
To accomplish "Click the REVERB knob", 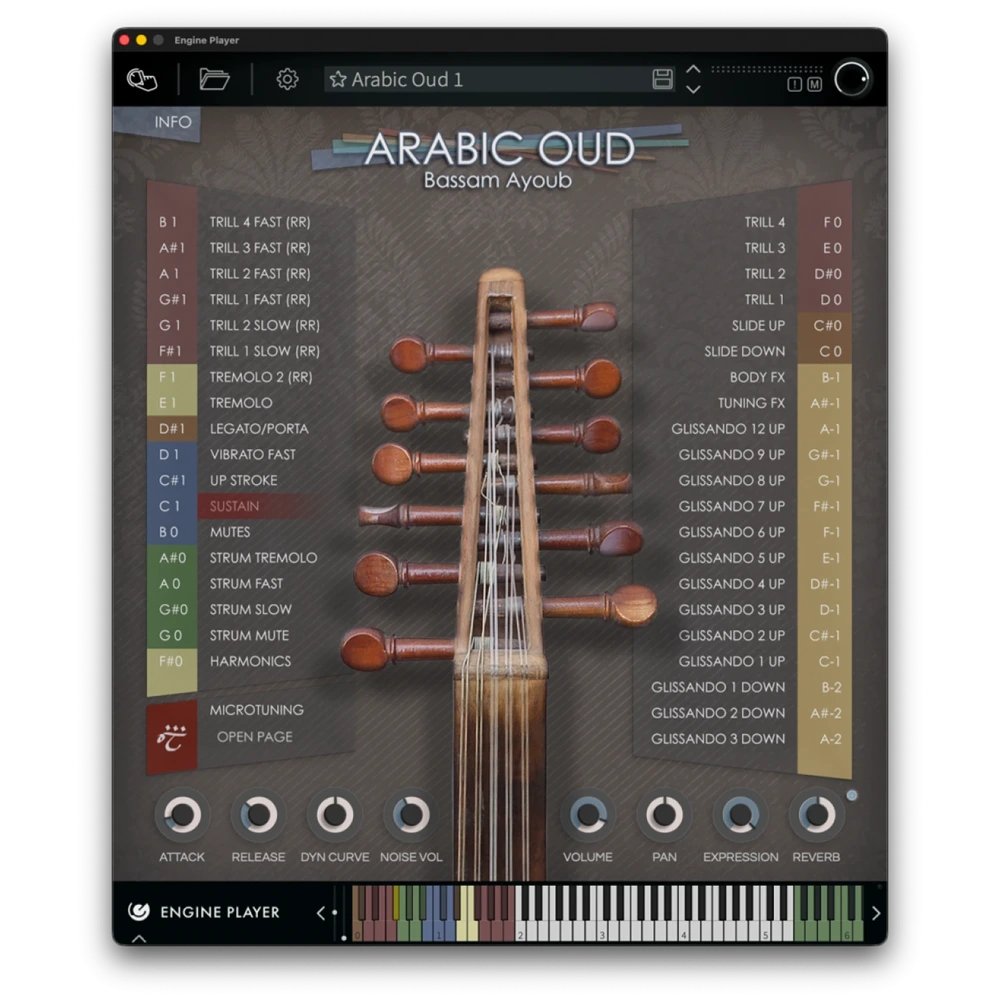I will coord(816,814).
